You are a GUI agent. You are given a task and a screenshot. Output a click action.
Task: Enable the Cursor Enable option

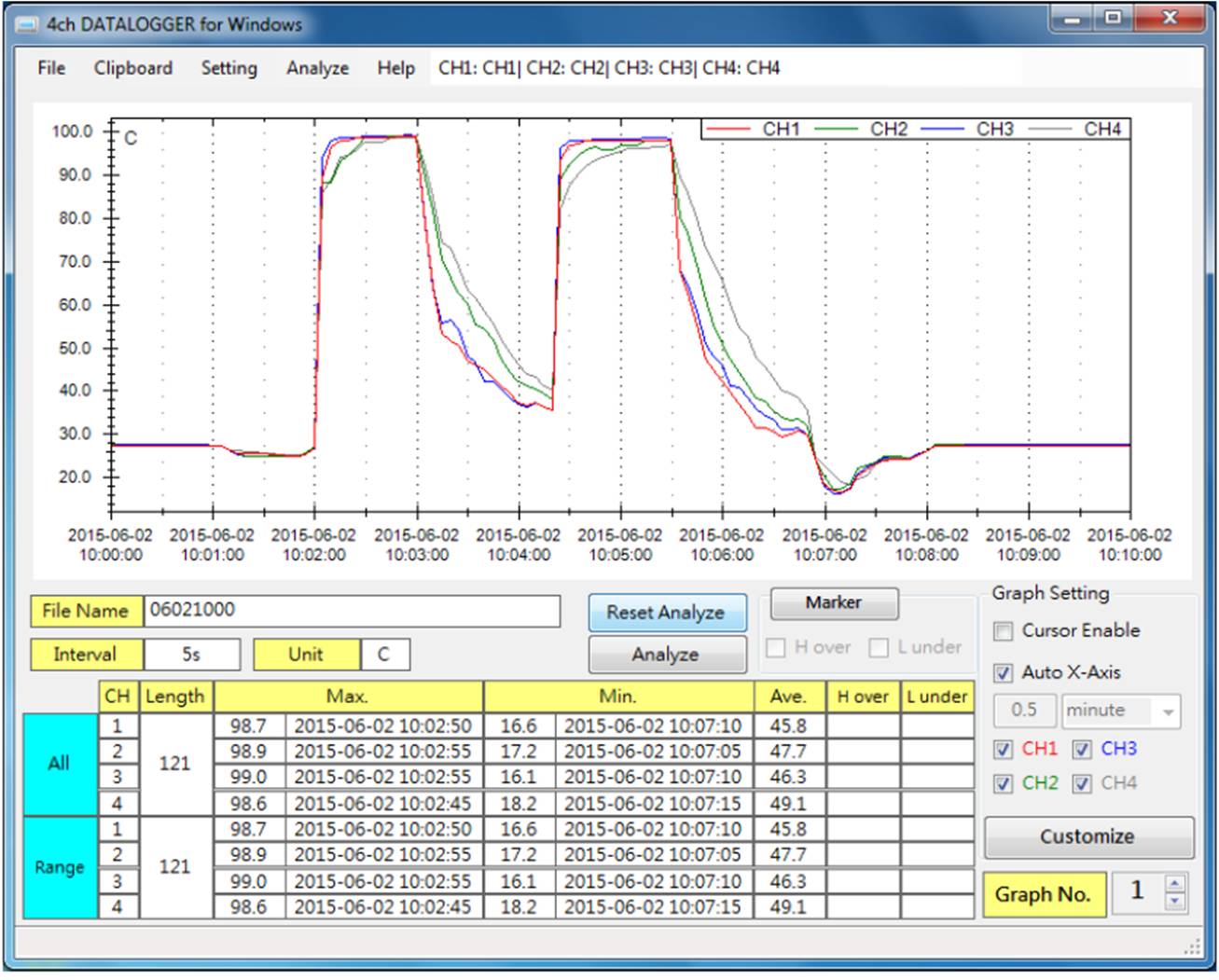pos(1004,631)
